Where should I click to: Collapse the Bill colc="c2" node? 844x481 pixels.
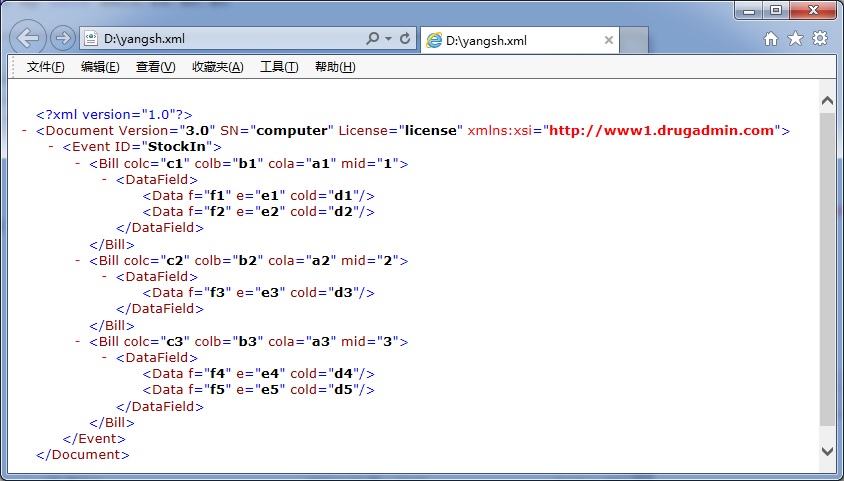click(78, 260)
